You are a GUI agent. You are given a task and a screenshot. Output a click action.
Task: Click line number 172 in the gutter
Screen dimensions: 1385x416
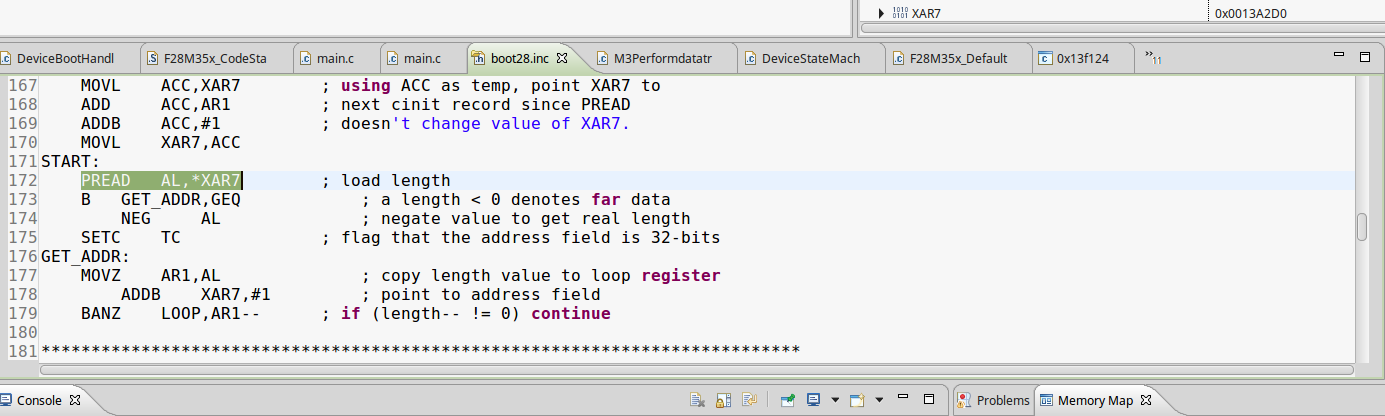(21, 181)
